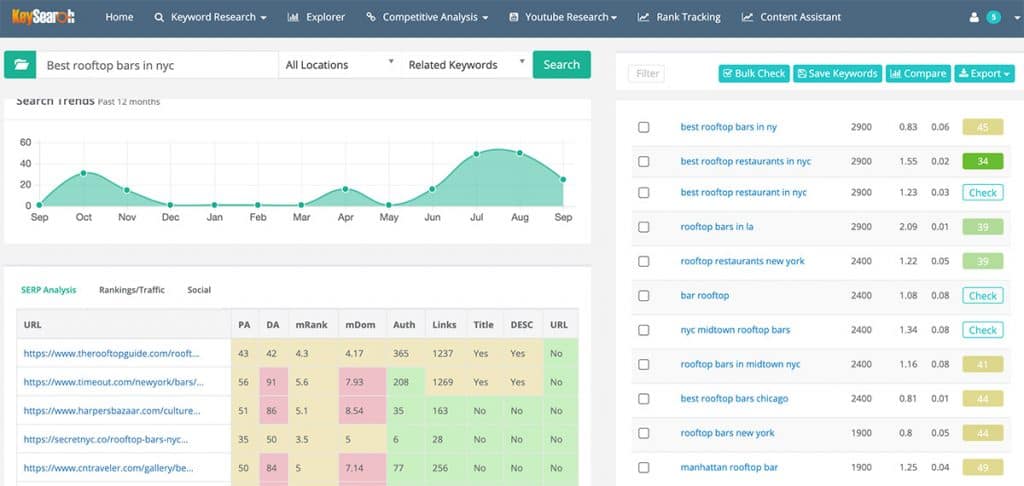
Task: Click the Keyword Research magnifier icon
Action: [159, 18]
